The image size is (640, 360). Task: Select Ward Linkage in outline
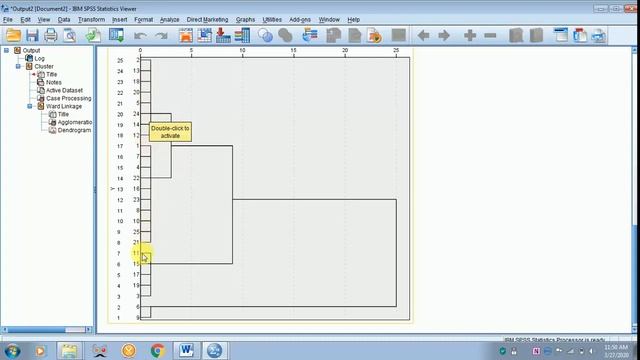[64, 106]
